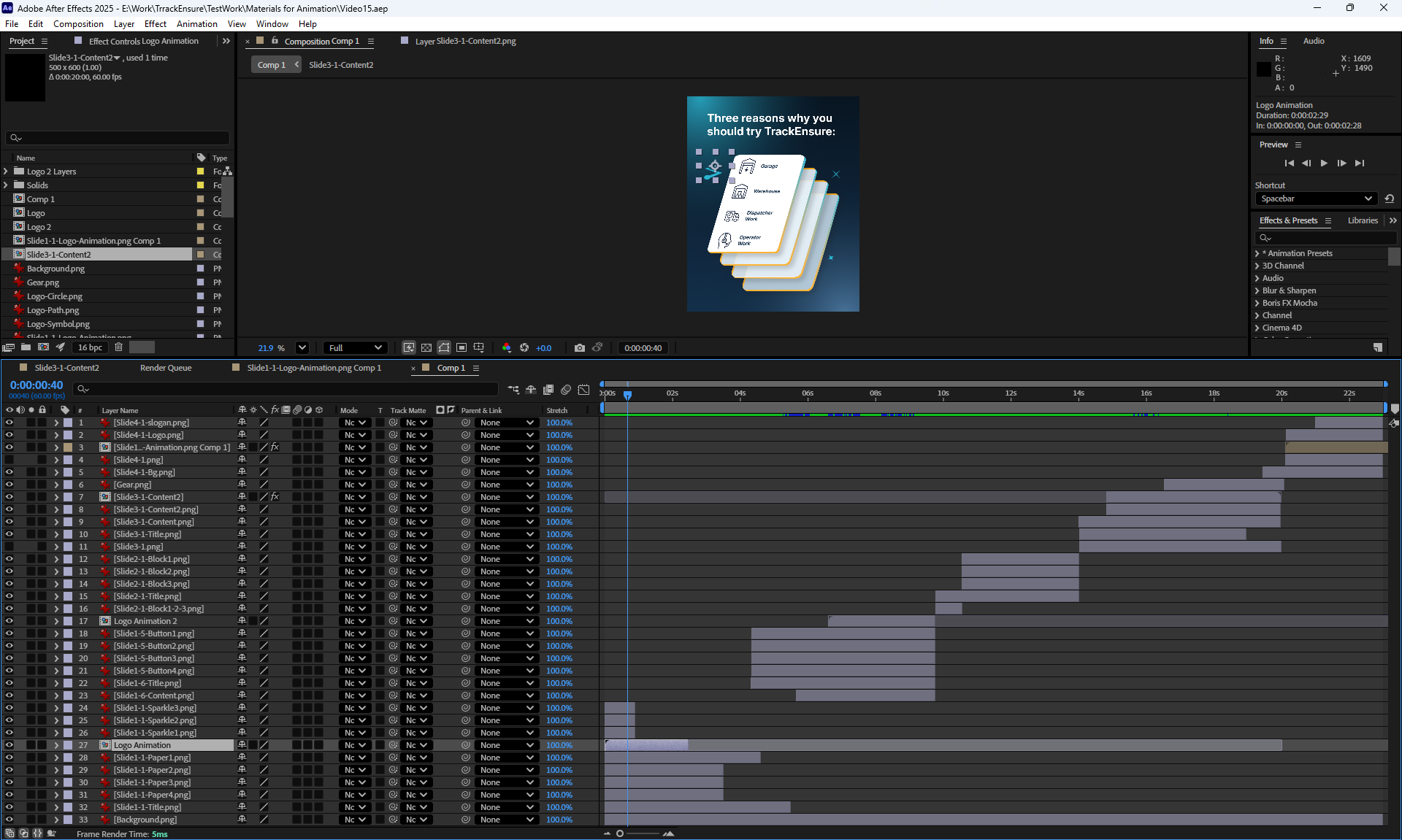Expand Animation Presets in Effects & Presets
This screenshot has width=1402, height=840.
1257,253
